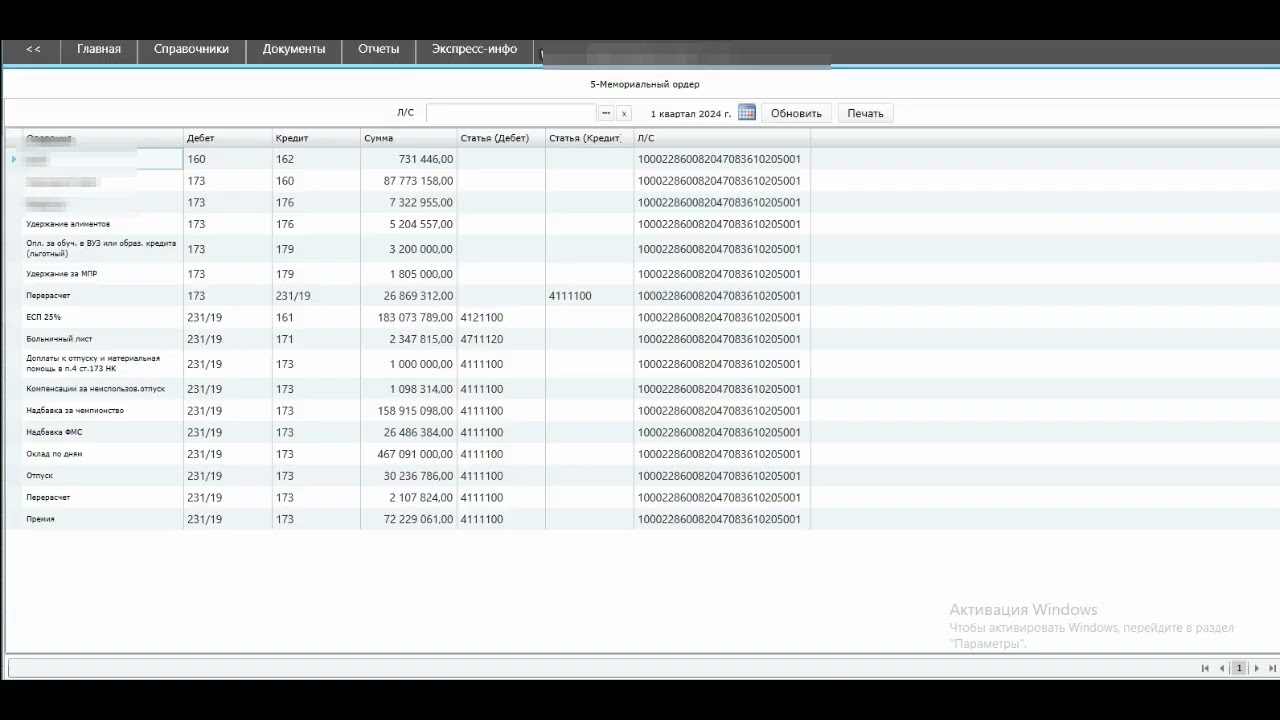Open the Экспресс-инфо menu

(x=474, y=49)
